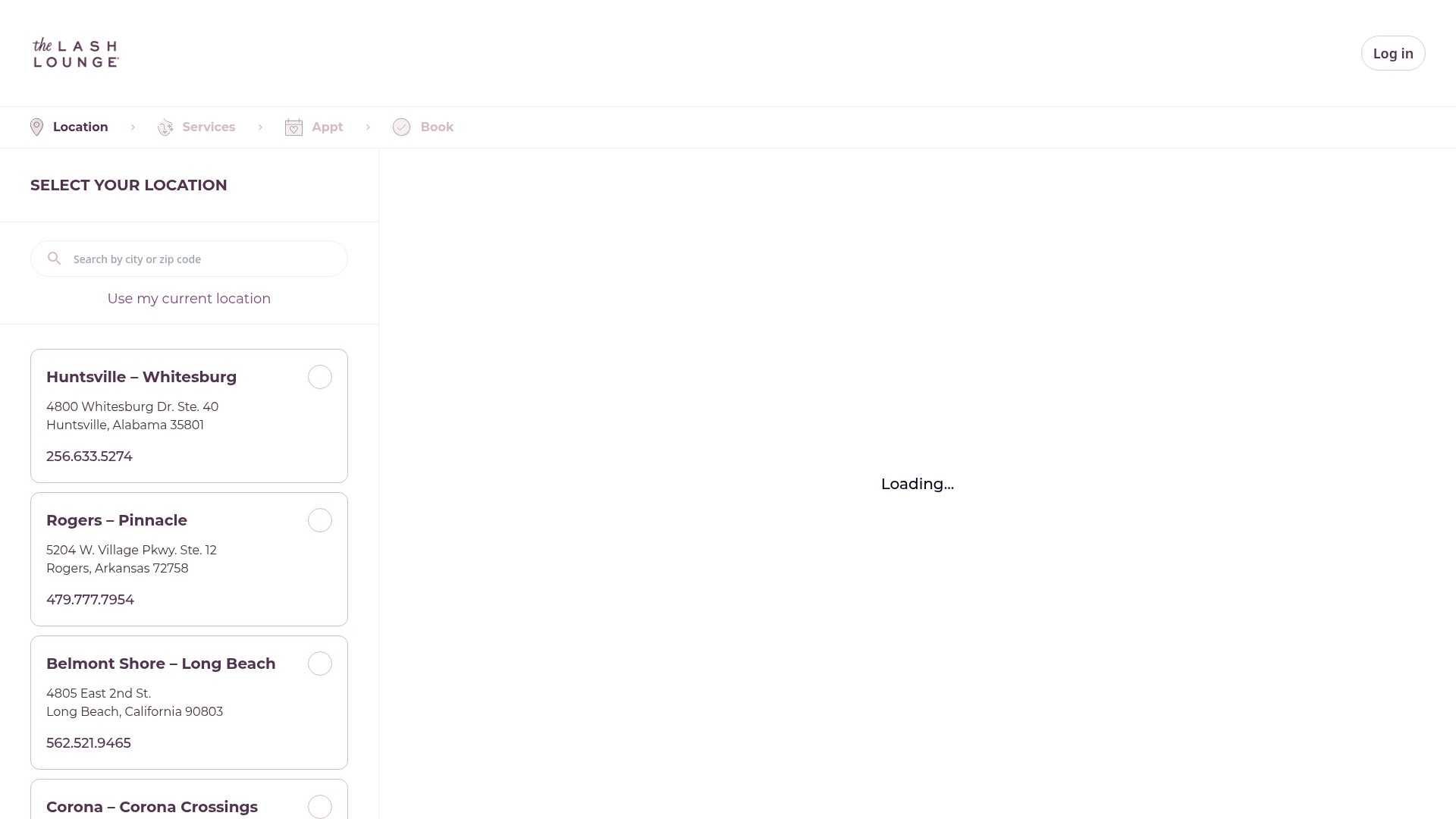Click Huntsville – Whitesburg location title
The image size is (1456, 819).
(141, 377)
